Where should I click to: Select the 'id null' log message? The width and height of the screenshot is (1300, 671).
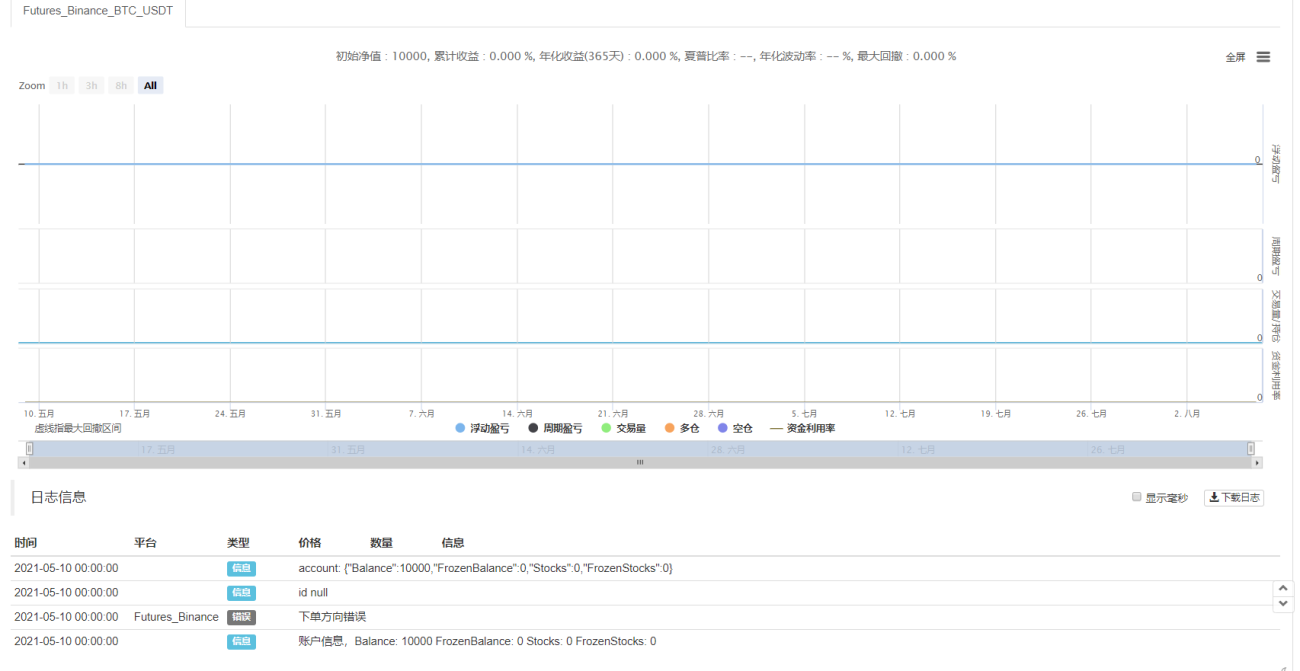[x=313, y=593]
